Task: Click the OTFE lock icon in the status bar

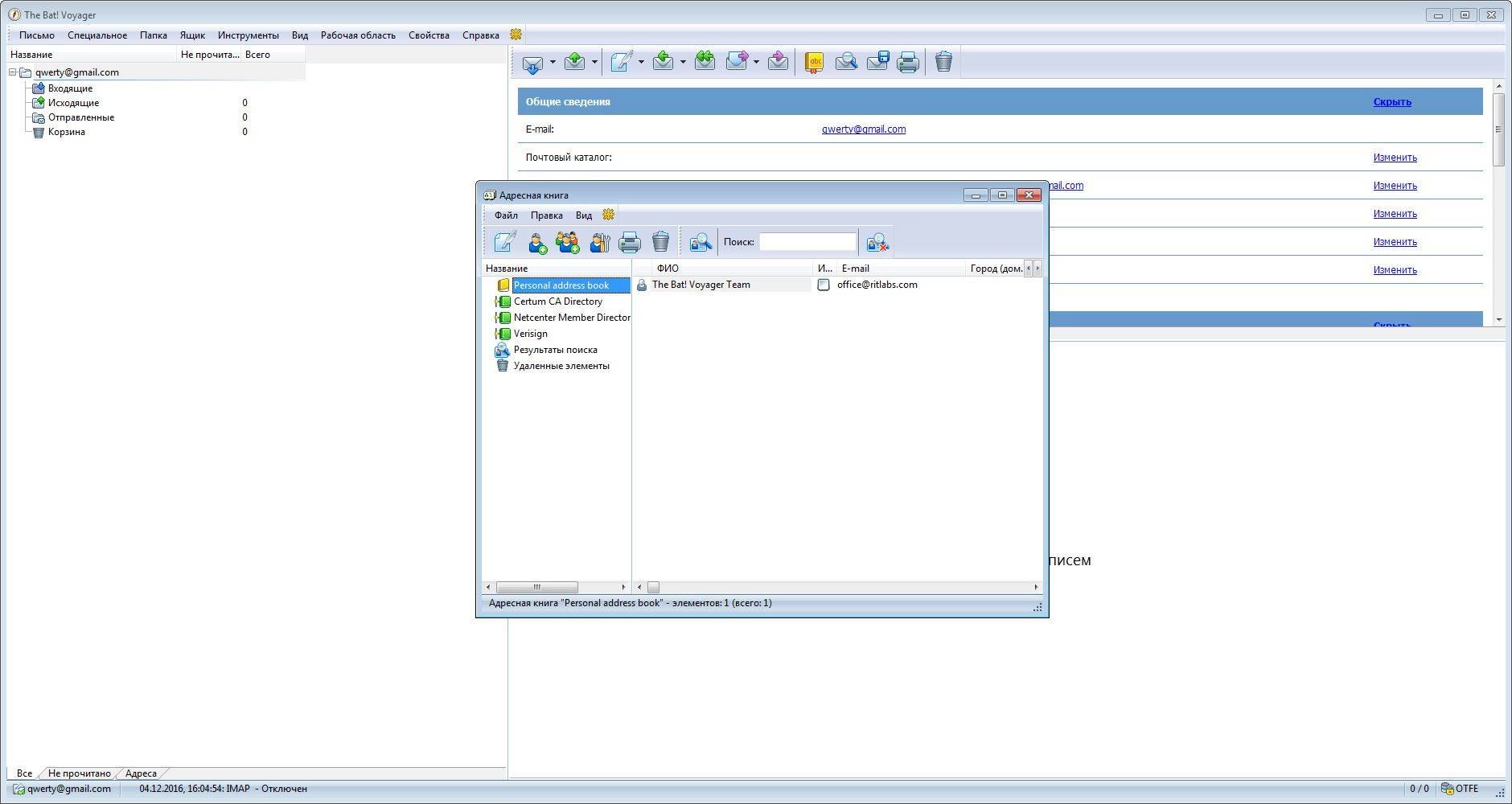Action: (x=1447, y=789)
